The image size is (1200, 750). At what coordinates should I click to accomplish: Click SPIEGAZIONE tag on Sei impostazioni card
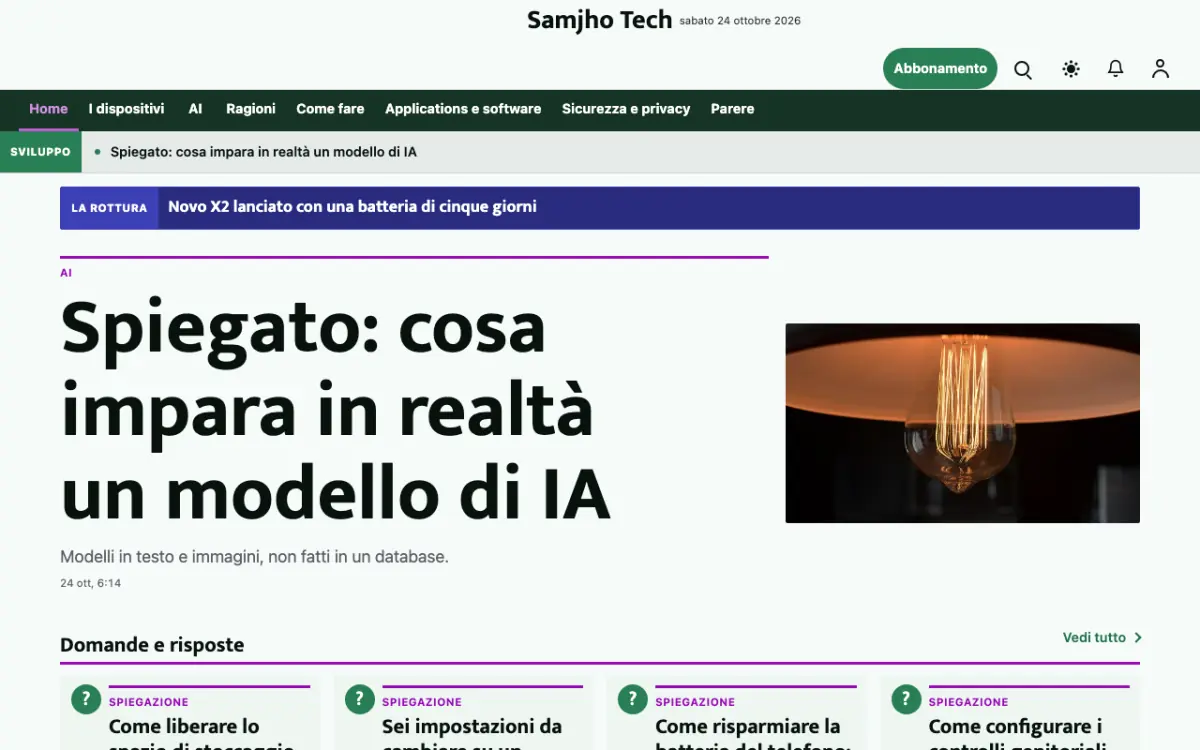(422, 702)
